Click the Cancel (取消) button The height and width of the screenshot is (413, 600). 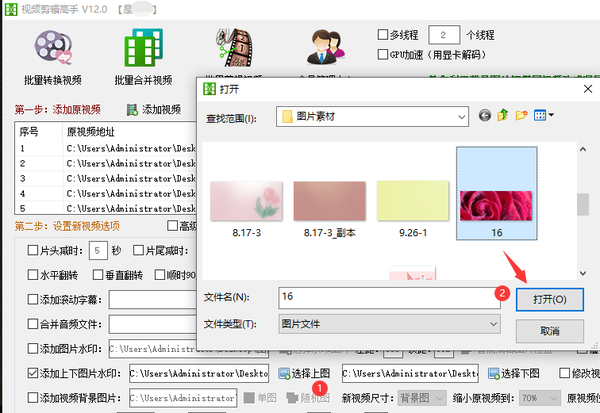(550, 330)
